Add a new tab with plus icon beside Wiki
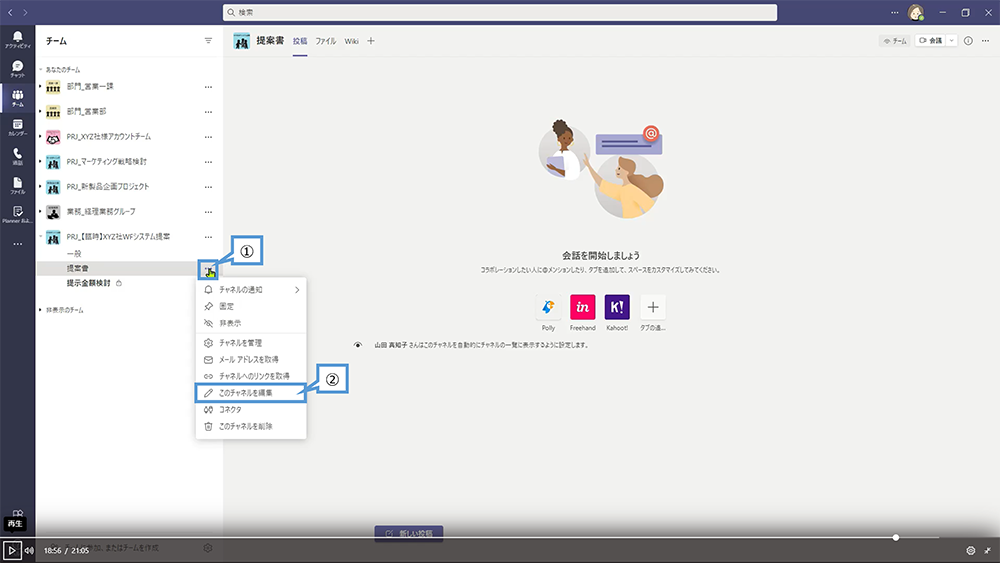Image resolution: width=1000 pixels, height=563 pixels. [x=370, y=41]
